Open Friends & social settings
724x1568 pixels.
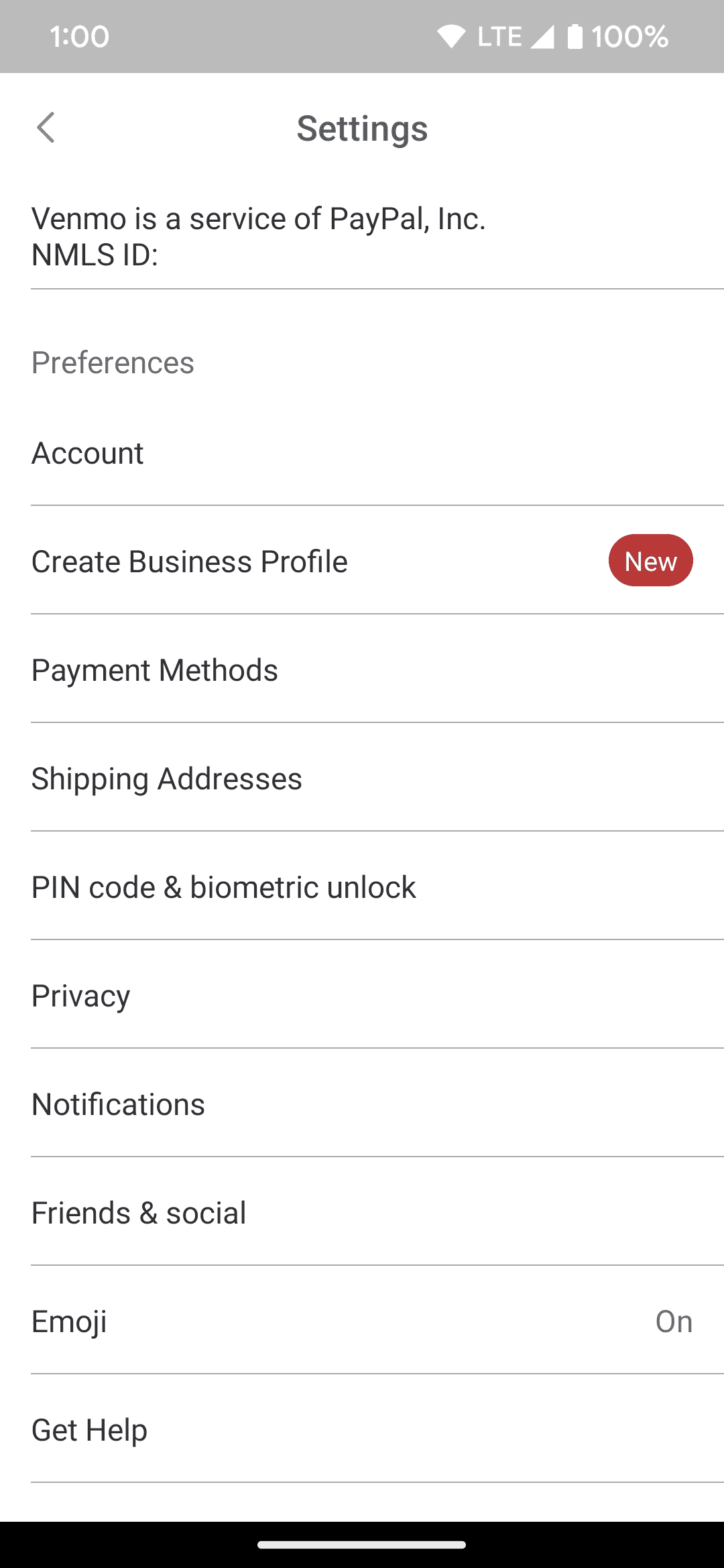point(139,1213)
